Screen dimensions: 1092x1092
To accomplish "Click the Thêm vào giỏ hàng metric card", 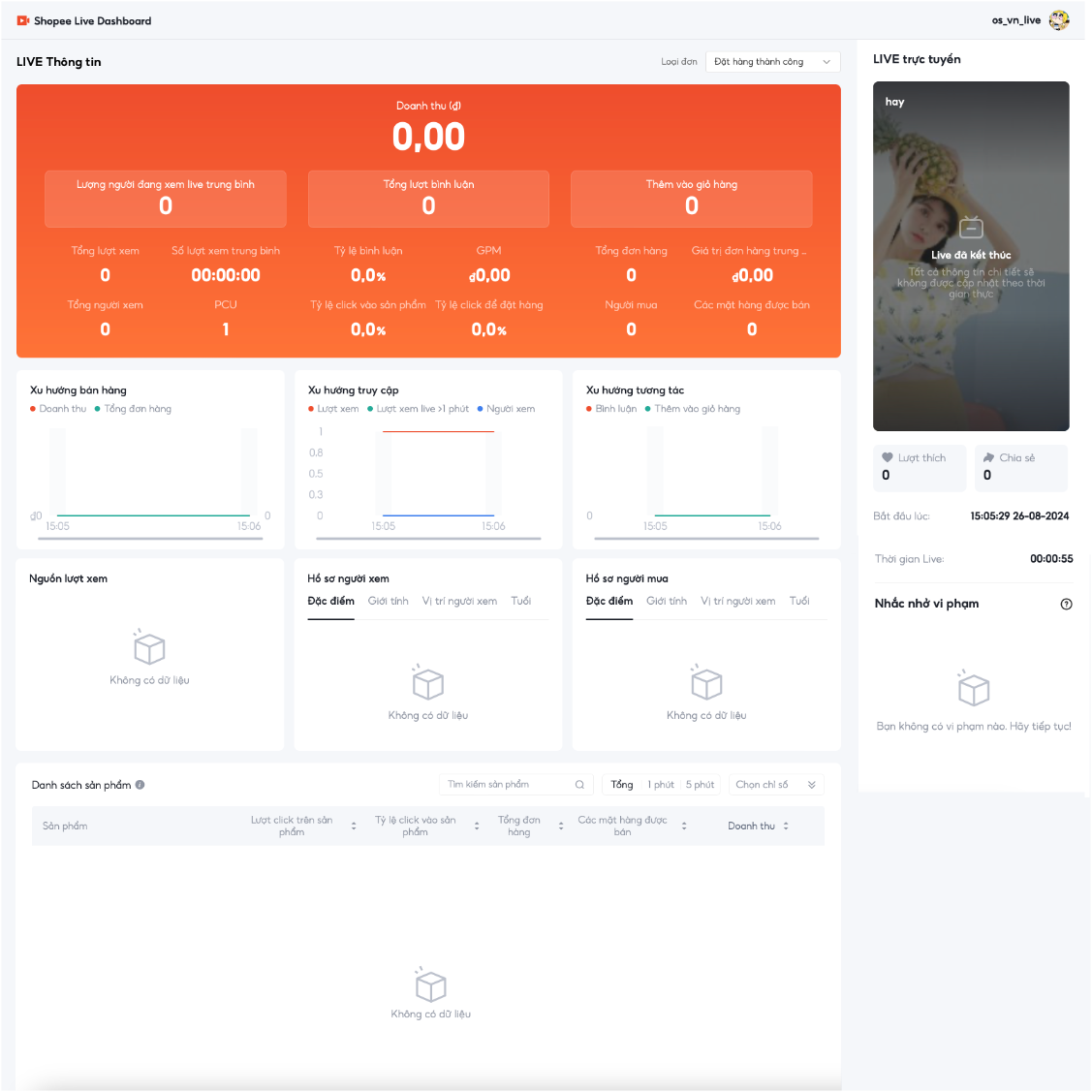I will click(692, 200).
